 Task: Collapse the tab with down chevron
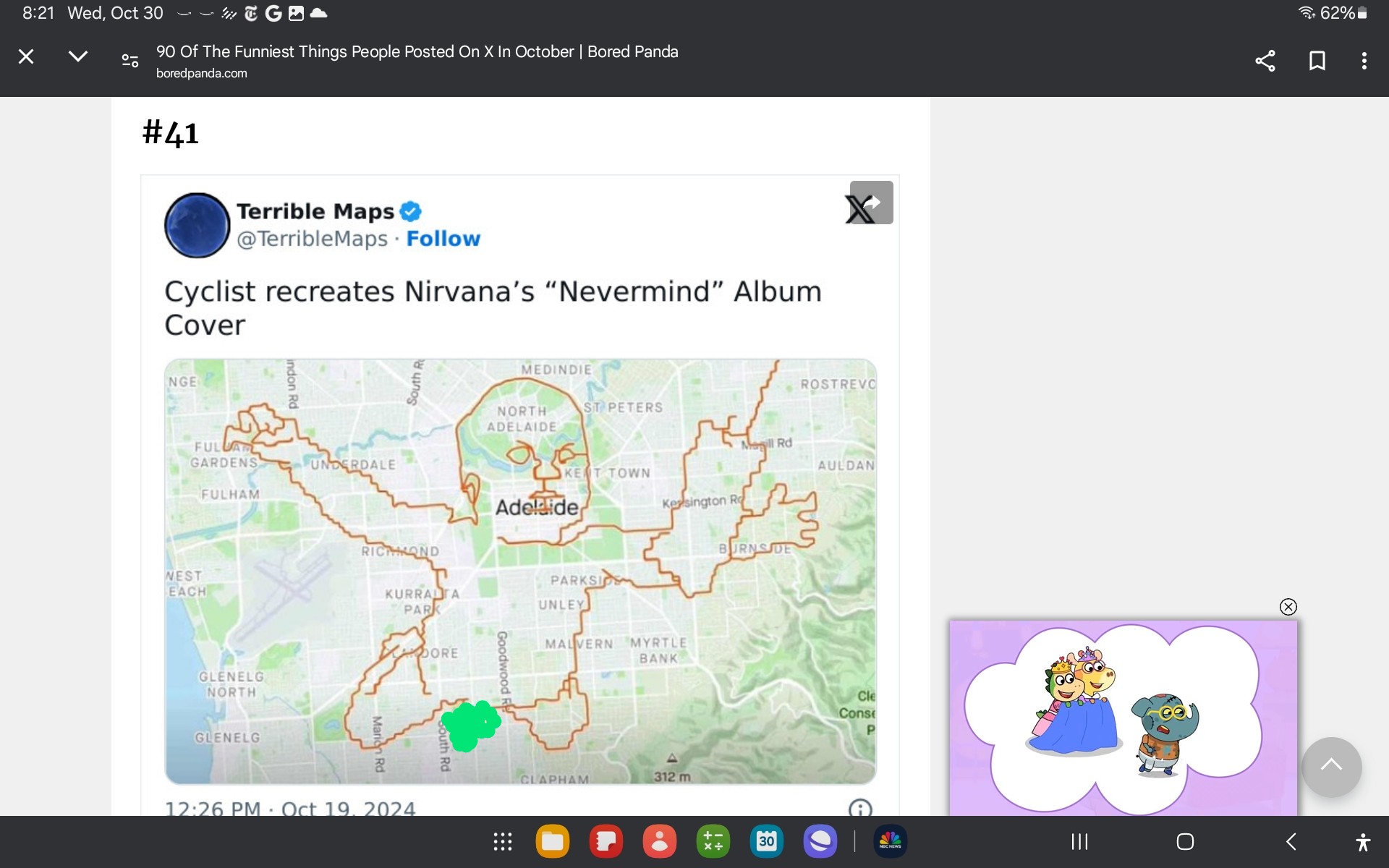tap(77, 56)
